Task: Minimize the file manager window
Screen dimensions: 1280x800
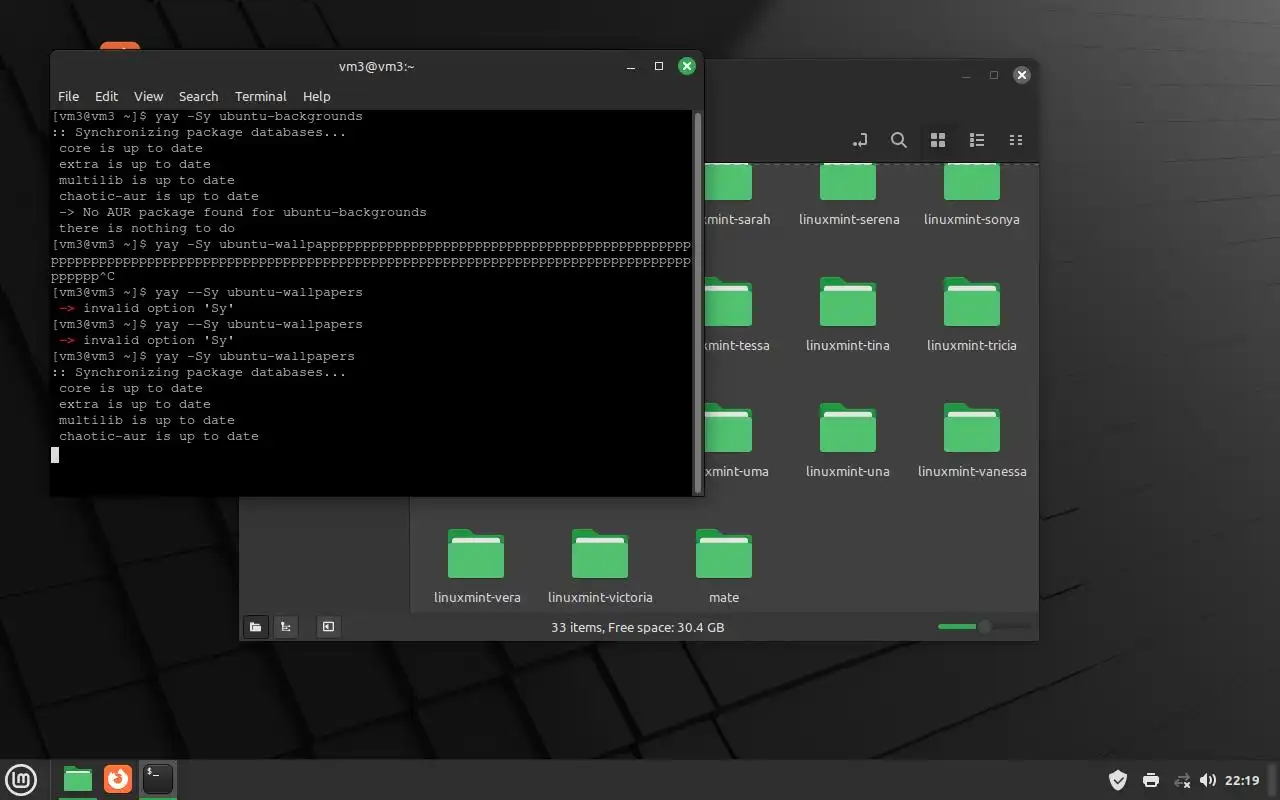Action: click(966, 75)
